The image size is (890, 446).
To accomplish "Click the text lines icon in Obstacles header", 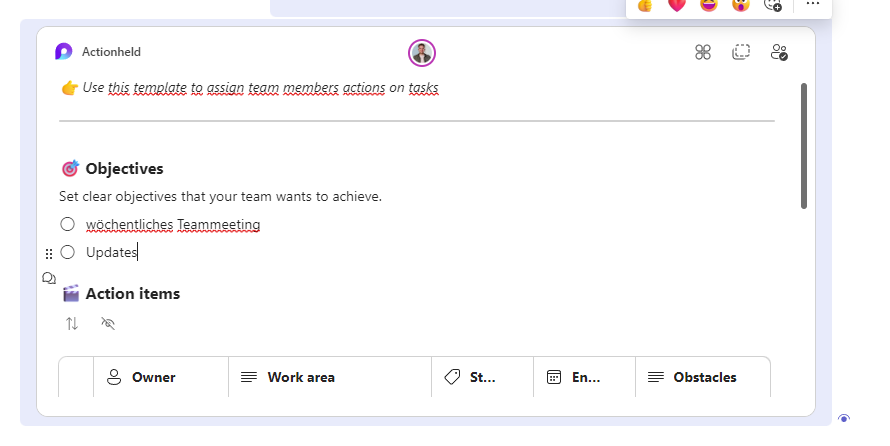I will tap(656, 377).
